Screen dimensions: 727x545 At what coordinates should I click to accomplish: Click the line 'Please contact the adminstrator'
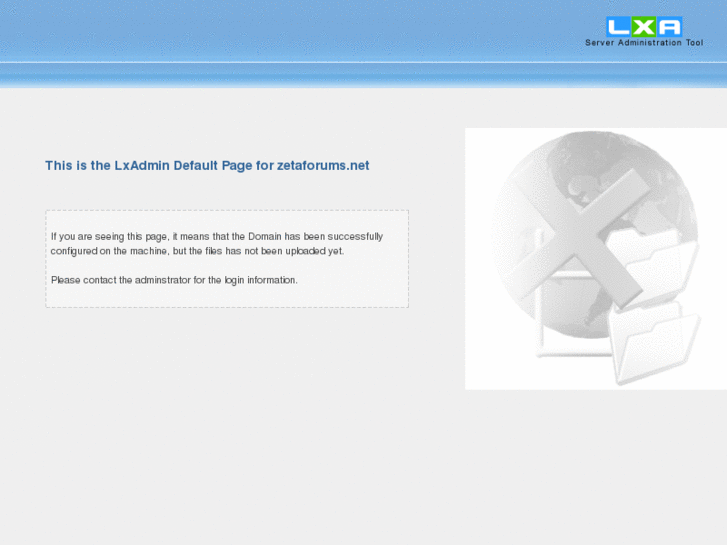(174, 280)
